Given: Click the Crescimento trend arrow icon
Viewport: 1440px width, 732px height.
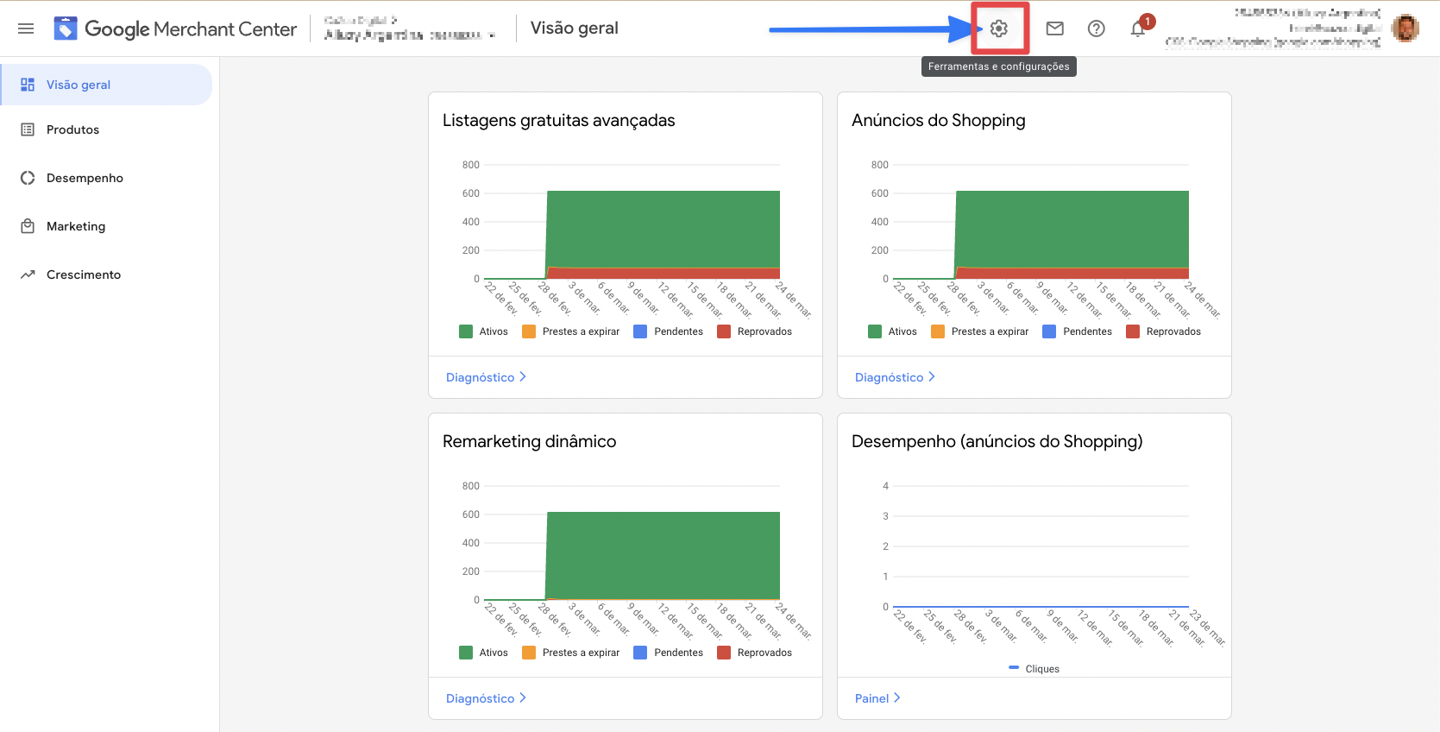Looking at the screenshot, I should point(28,275).
